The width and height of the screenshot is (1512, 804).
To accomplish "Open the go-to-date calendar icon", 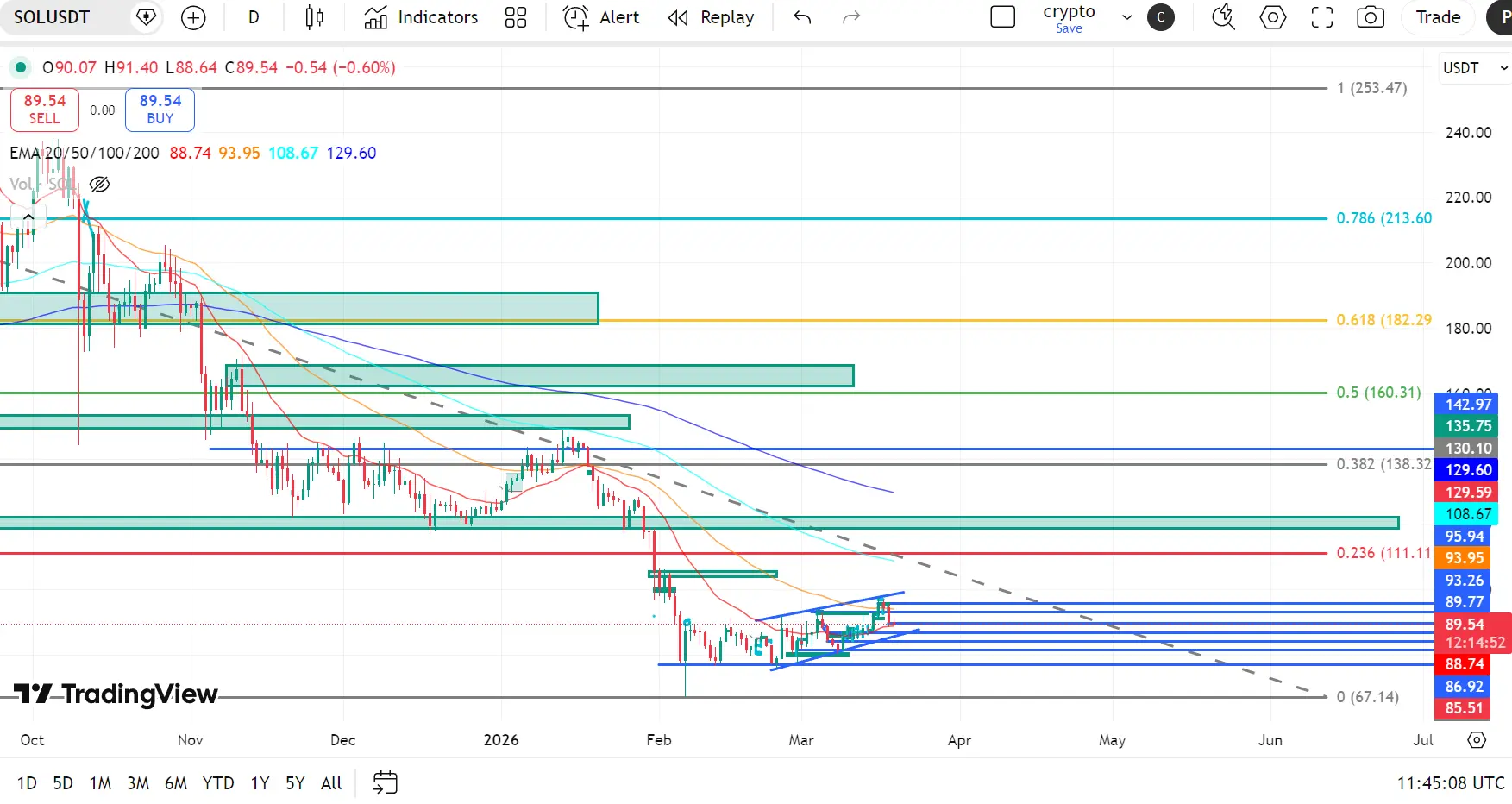I will (x=385, y=782).
